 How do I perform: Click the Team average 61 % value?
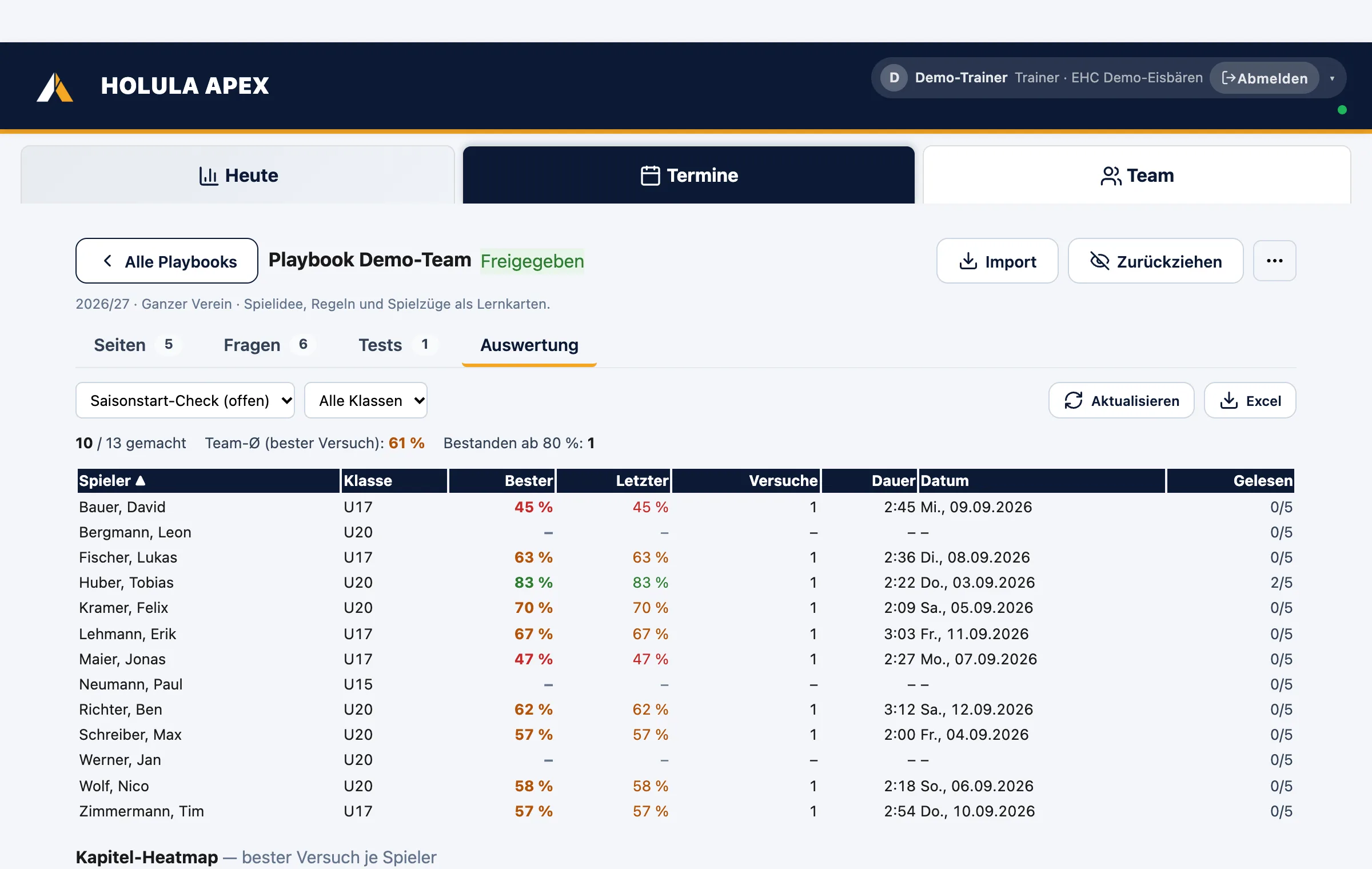coord(406,443)
